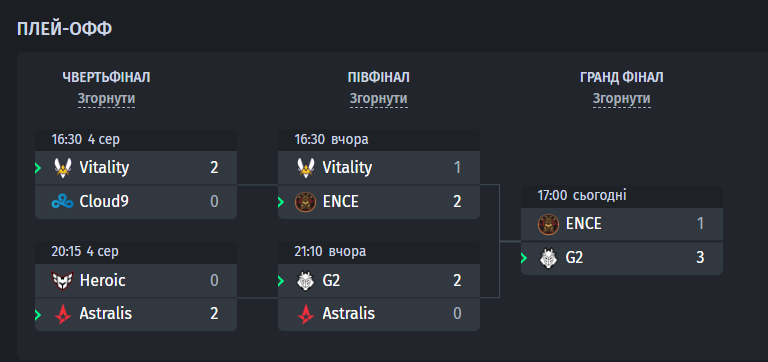This screenshot has height=362, width=768.
Task: Click Astralis logo in the quarterfinal match
Action: coord(63,314)
